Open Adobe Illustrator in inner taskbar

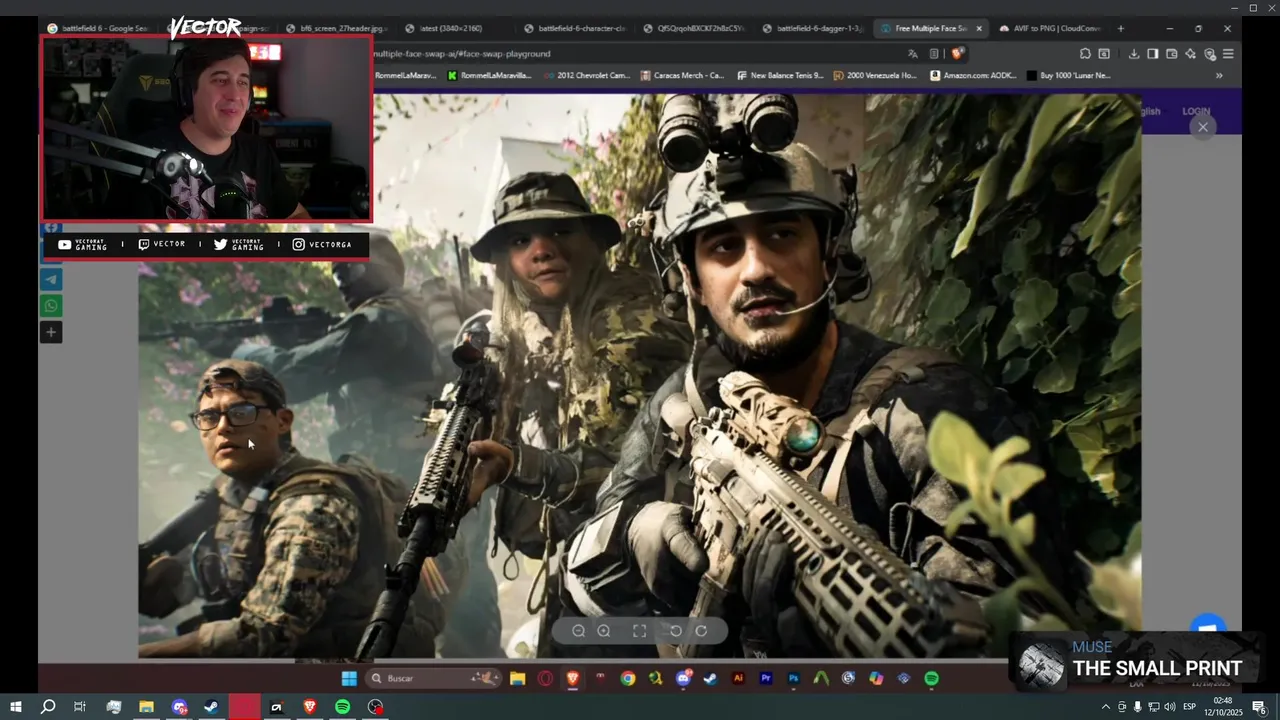click(738, 678)
